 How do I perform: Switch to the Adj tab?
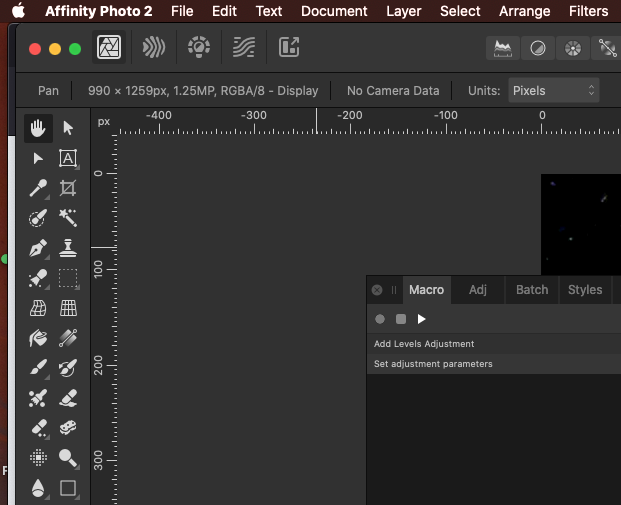click(x=478, y=290)
